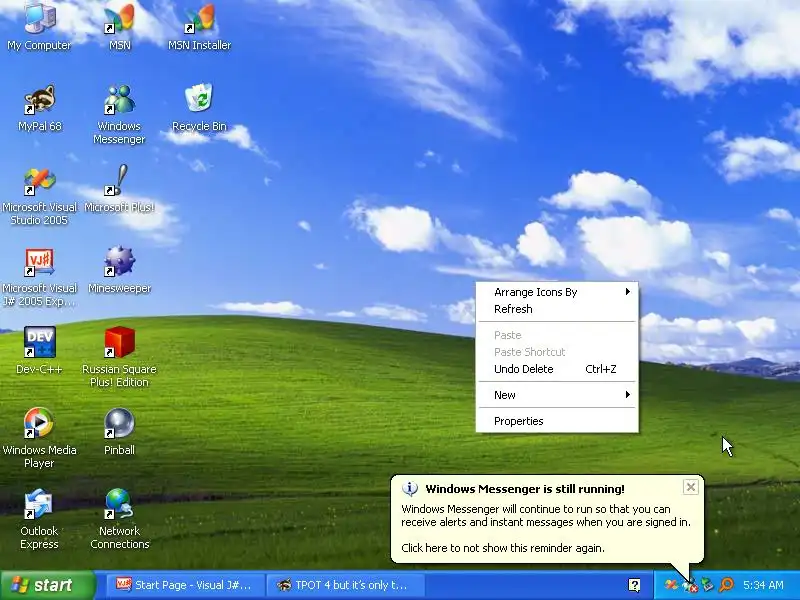
Task: Choose Refresh from the context menu
Action: tap(557, 309)
